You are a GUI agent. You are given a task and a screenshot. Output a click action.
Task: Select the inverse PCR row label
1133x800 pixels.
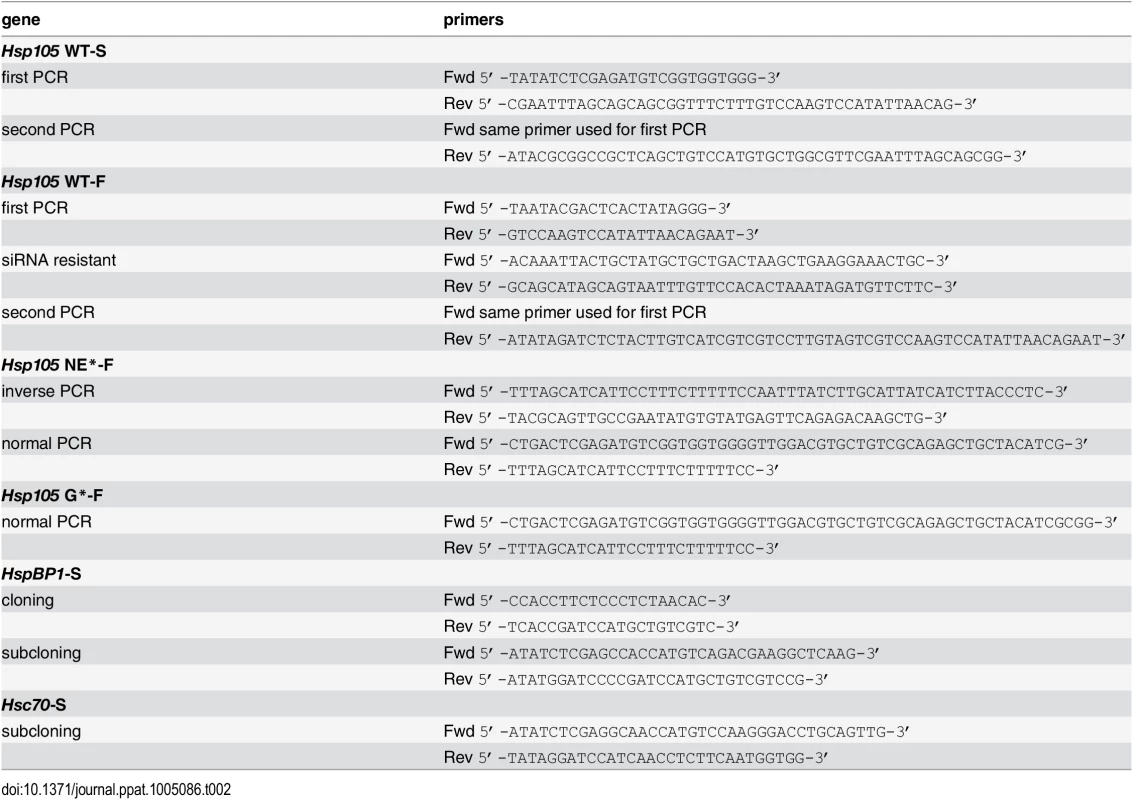48,391
